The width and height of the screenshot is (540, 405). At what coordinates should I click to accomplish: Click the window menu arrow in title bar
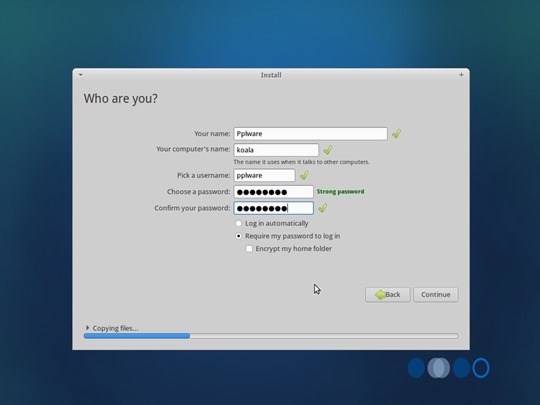tap(81, 75)
